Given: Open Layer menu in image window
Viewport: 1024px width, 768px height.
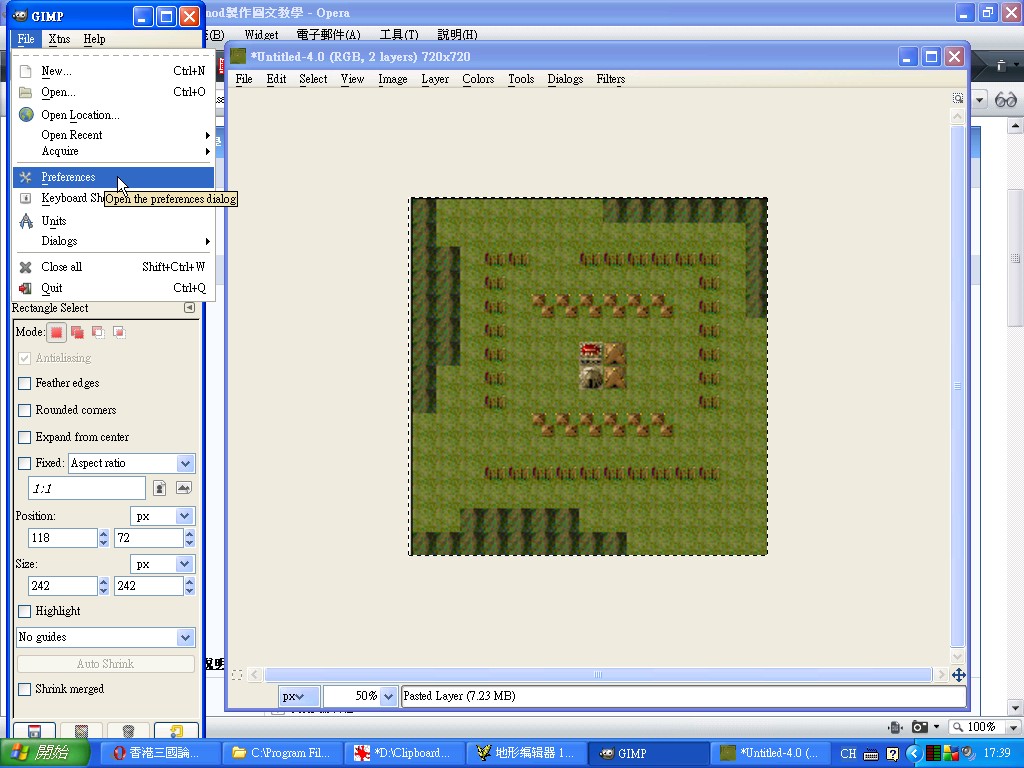Looking at the screenshot, I should tap(435, 79).
